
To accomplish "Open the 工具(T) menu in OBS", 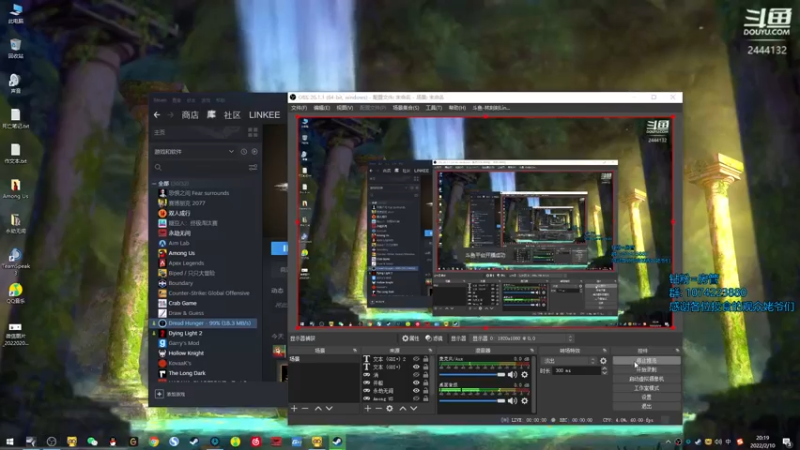I will 434,108.
